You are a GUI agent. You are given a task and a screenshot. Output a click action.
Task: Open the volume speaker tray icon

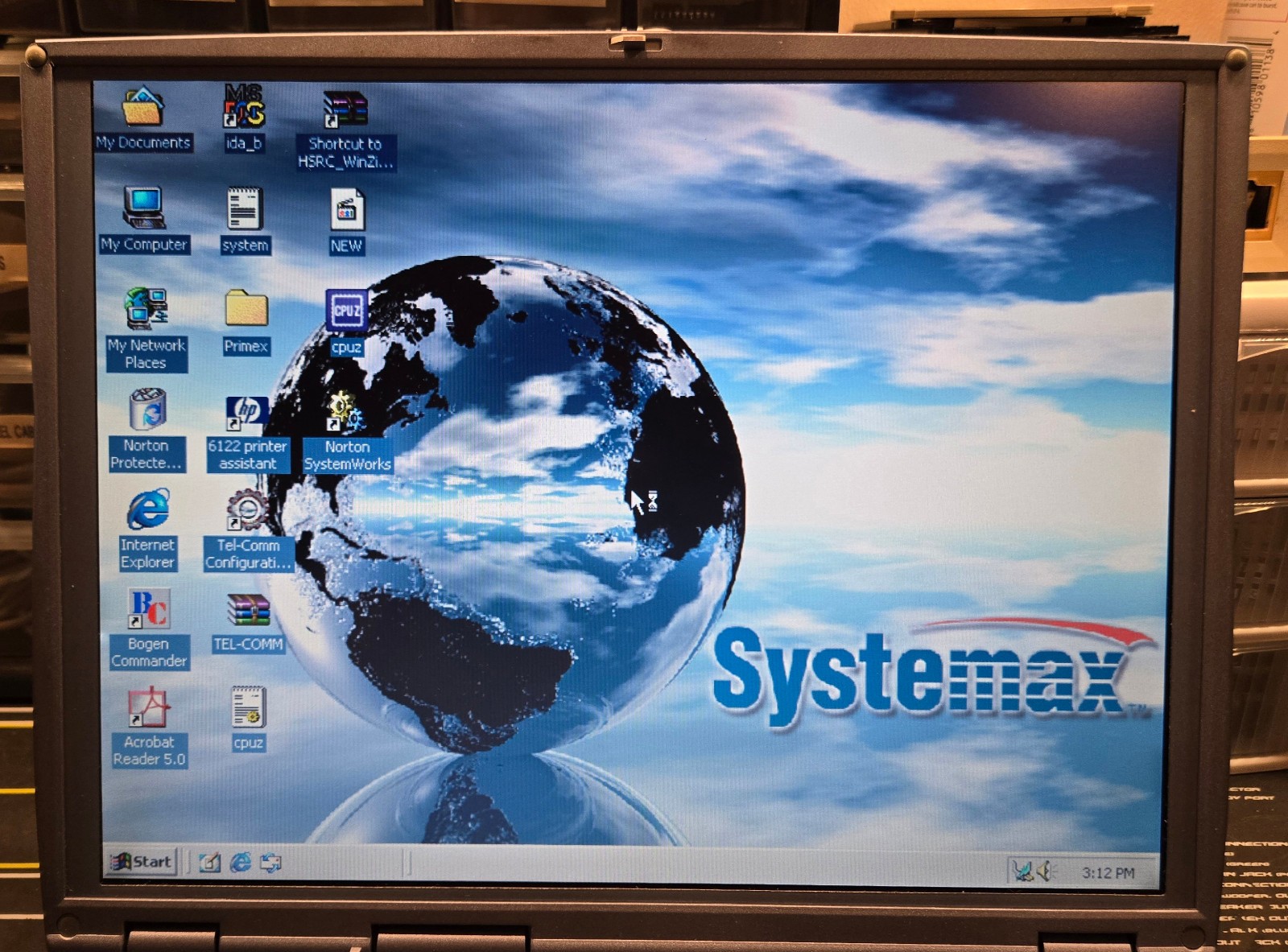(x=1044, y=872)
